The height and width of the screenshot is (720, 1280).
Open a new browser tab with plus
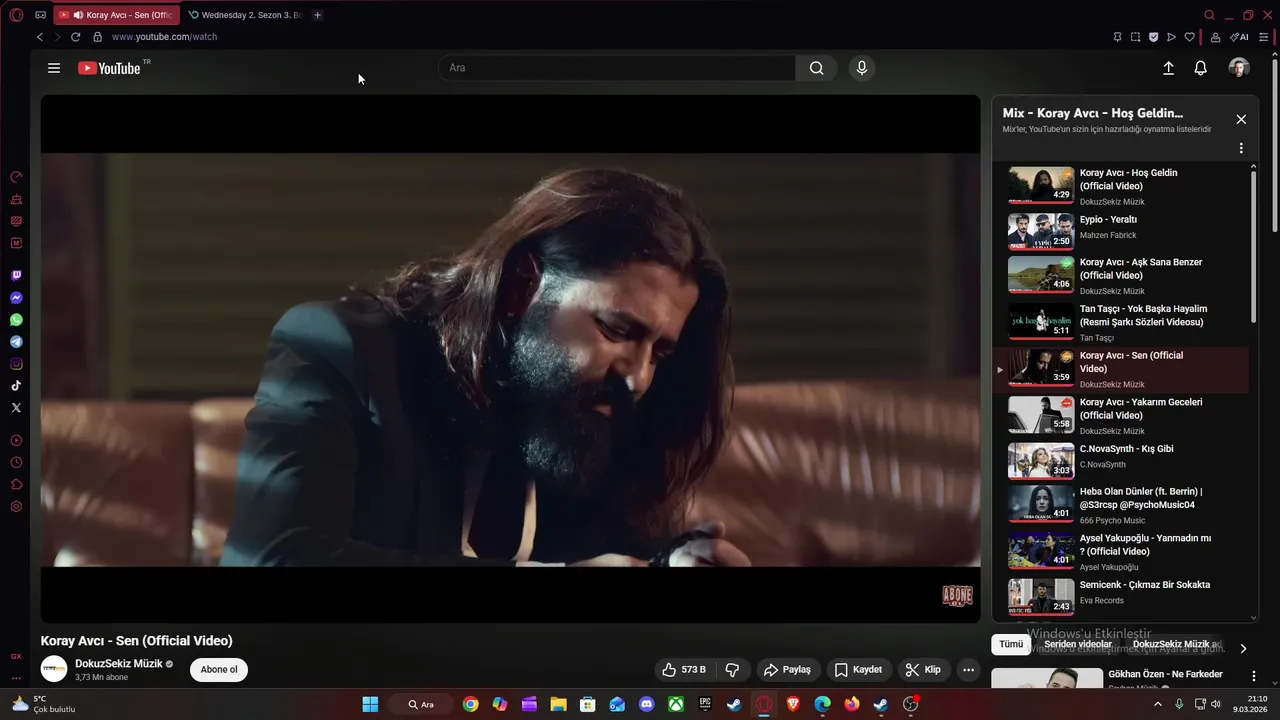coord(317,15)
